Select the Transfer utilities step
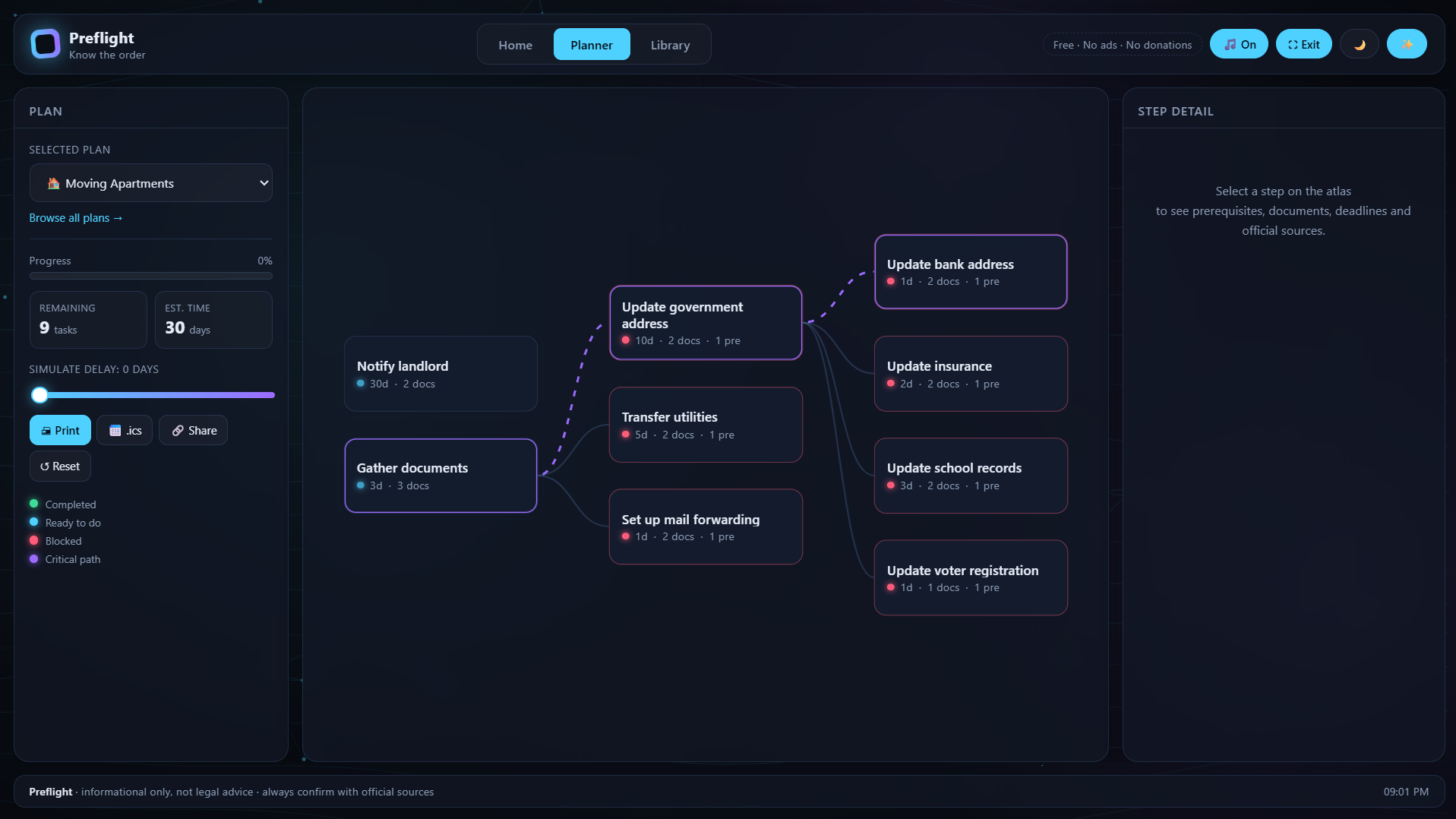1456x819 pixels. click(x=706, y=425)
